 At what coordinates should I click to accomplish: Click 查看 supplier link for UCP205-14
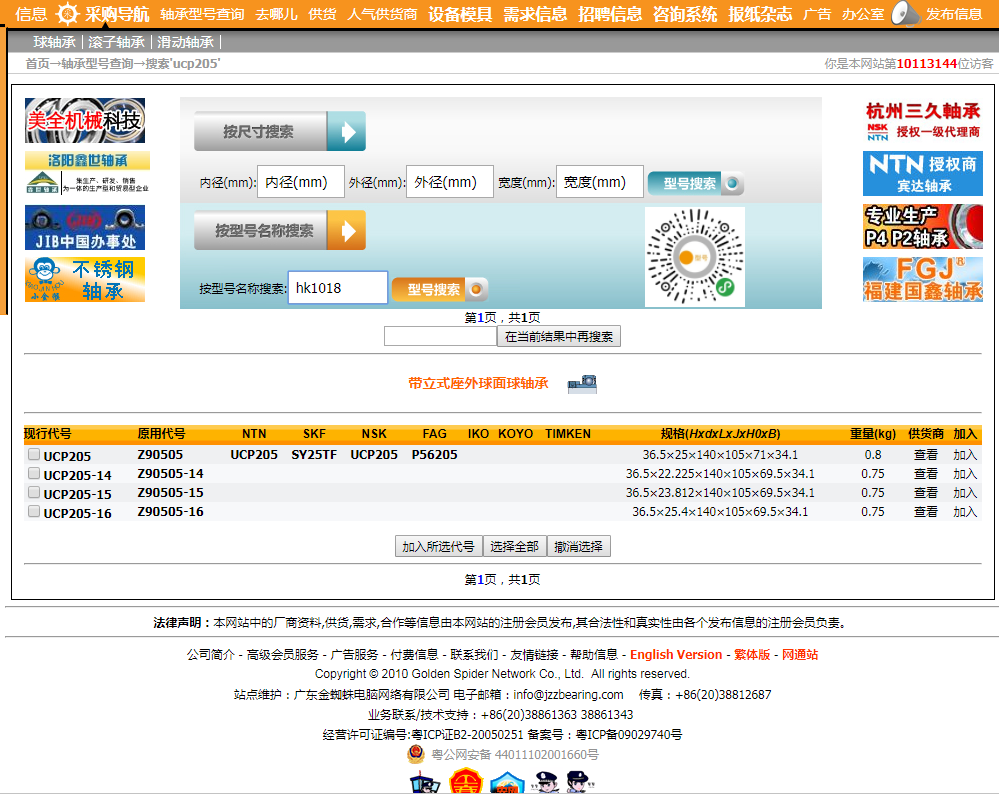(x=925, y=474)
